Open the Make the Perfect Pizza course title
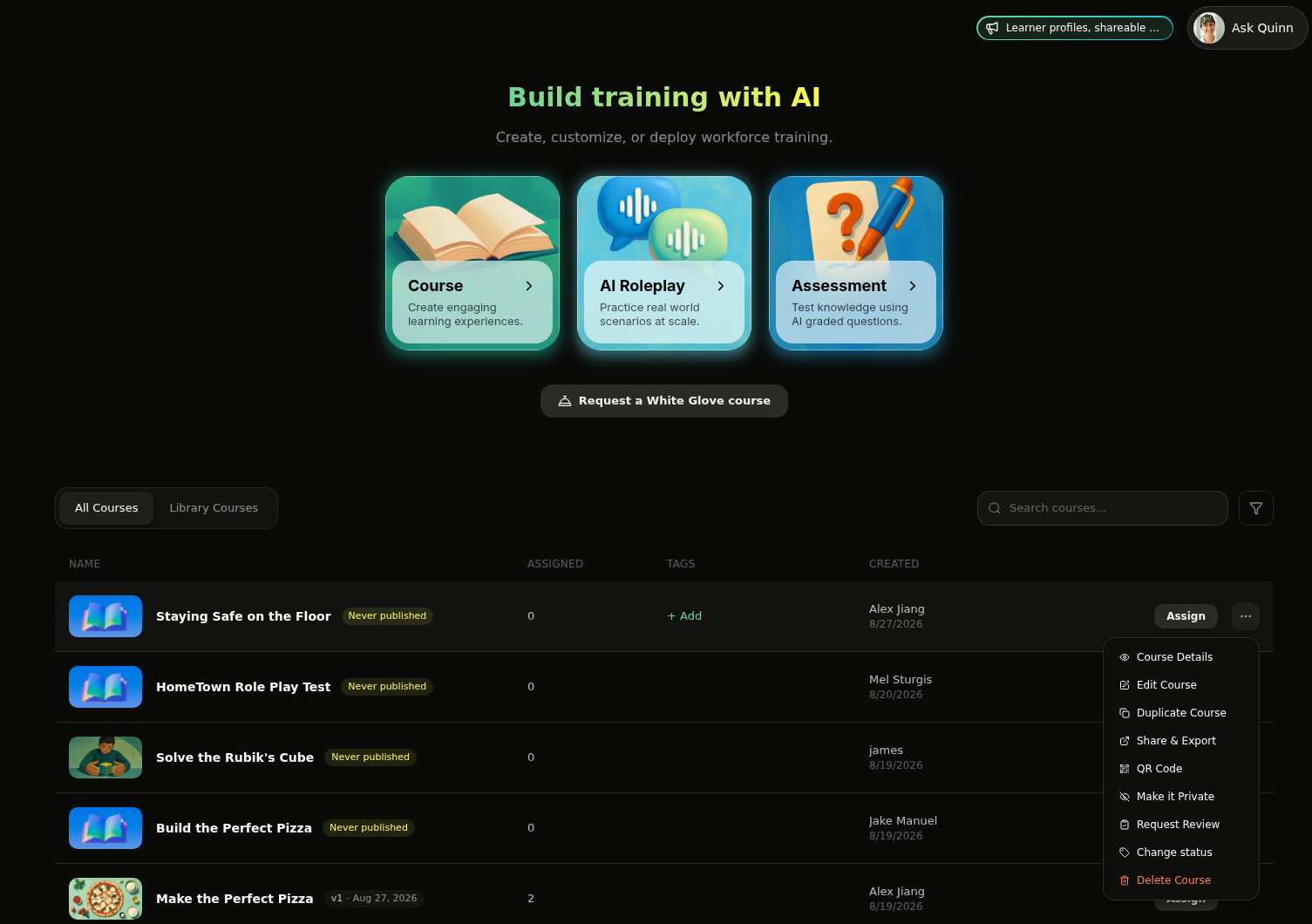 coord(235,899)
